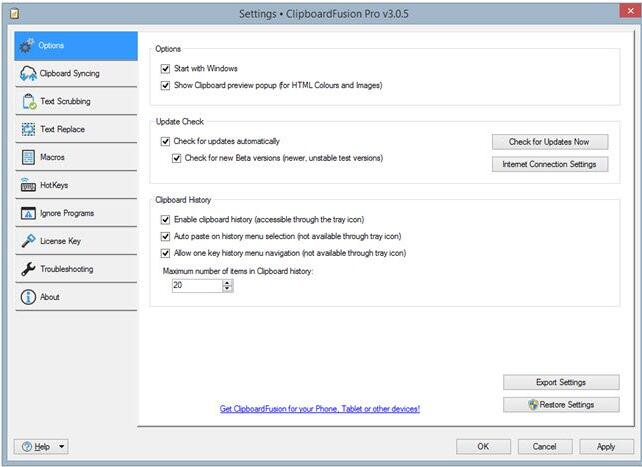Screen dimensions: 642x467
Task: Uncheck Check for new Beta versions
Action: 176,158
